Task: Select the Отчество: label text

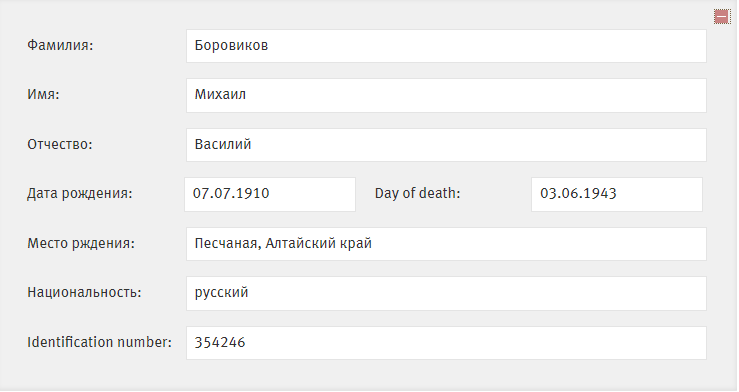Action: [x=60, y=144]
